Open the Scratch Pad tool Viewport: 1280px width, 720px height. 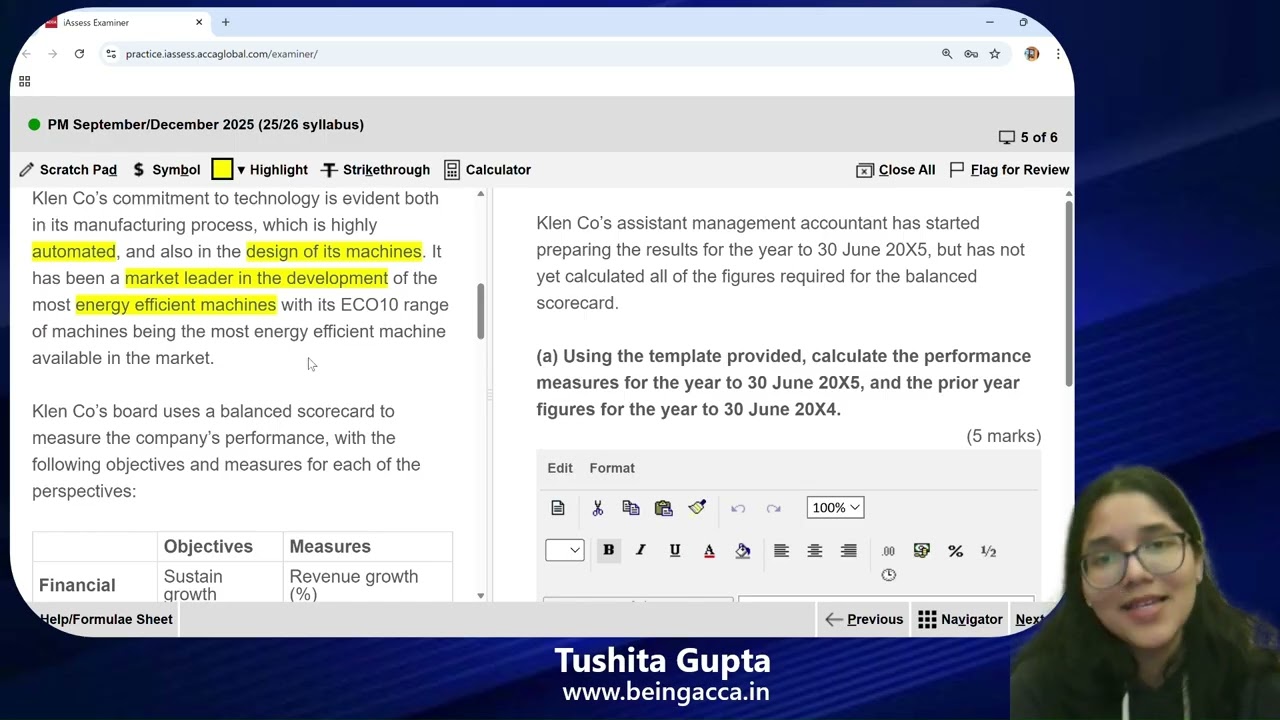[x=68, y=170]
